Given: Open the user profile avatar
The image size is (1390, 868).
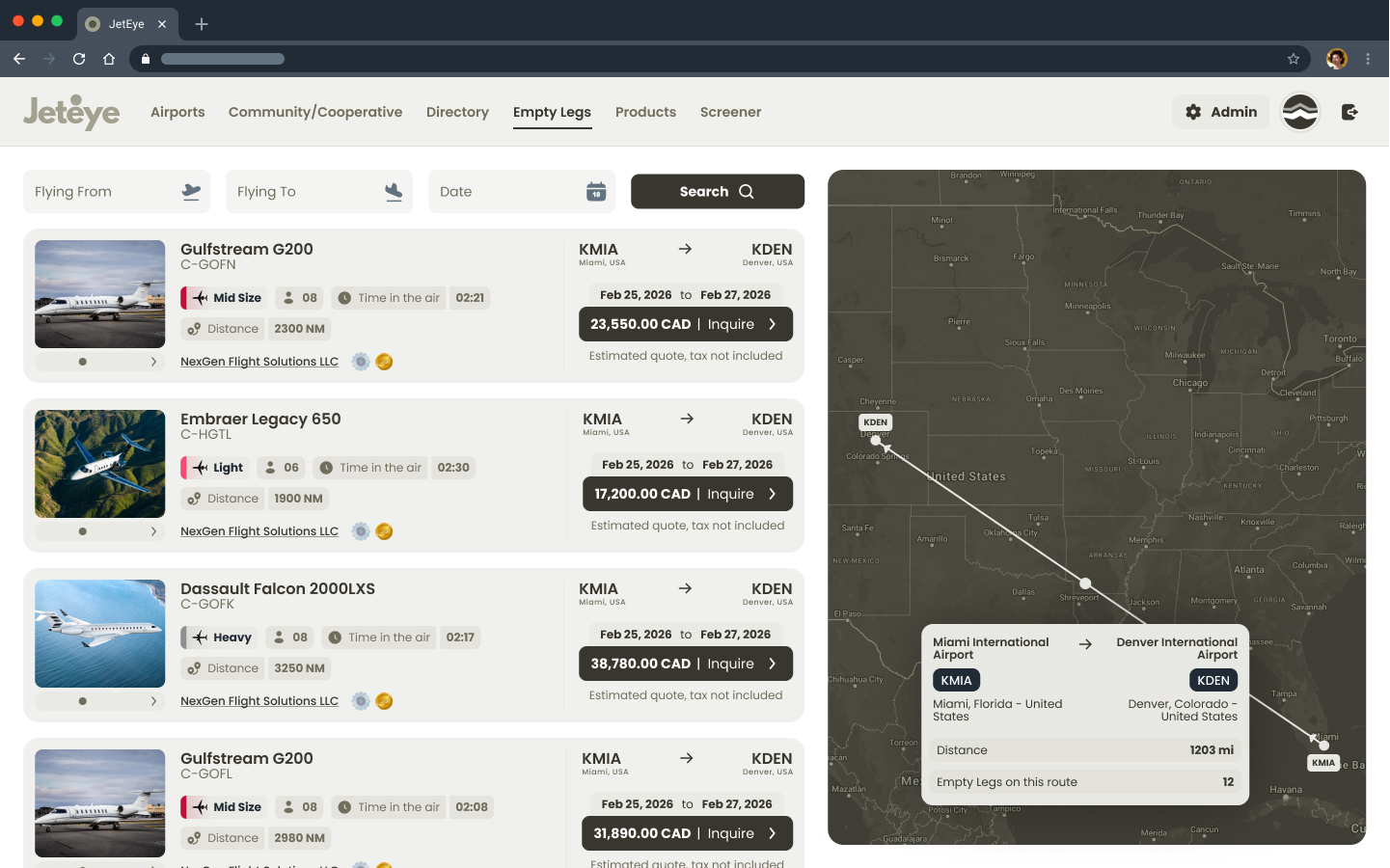Looking at the screenshot, I should (1300, 112).
